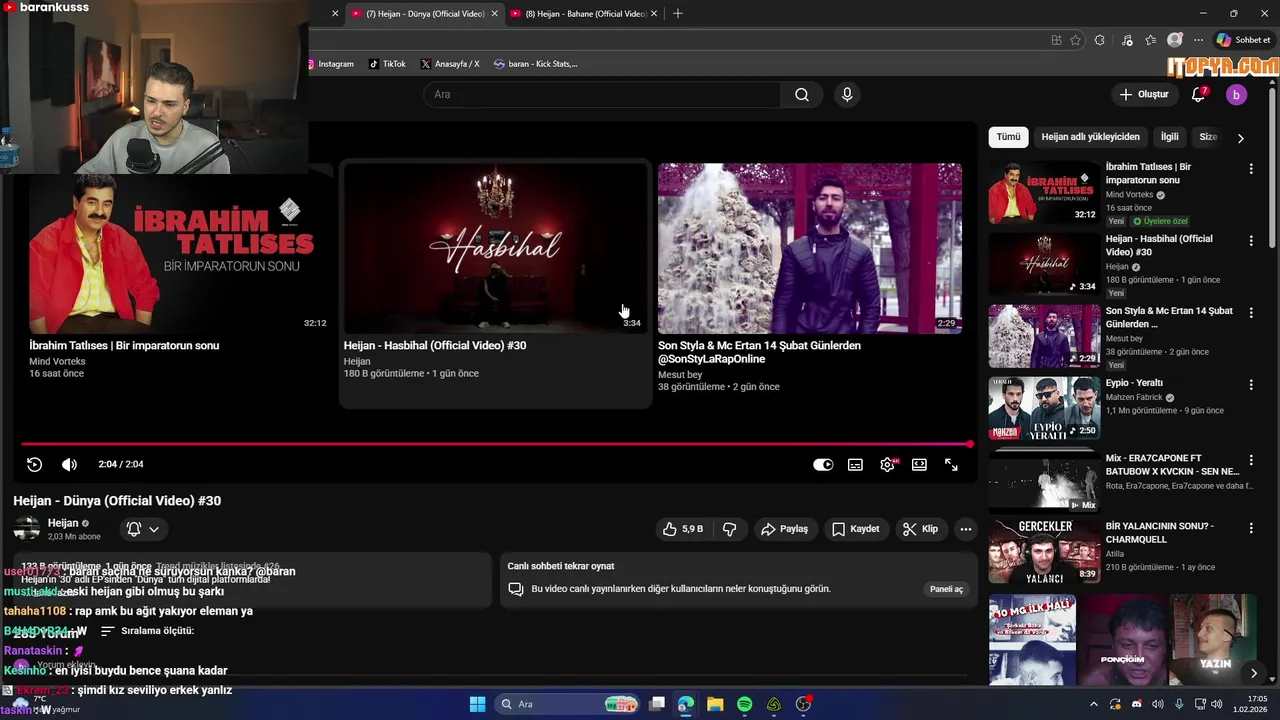
Task: Open options for sidebar İbrahim Tatlıses video
Action: point(1251,169)
